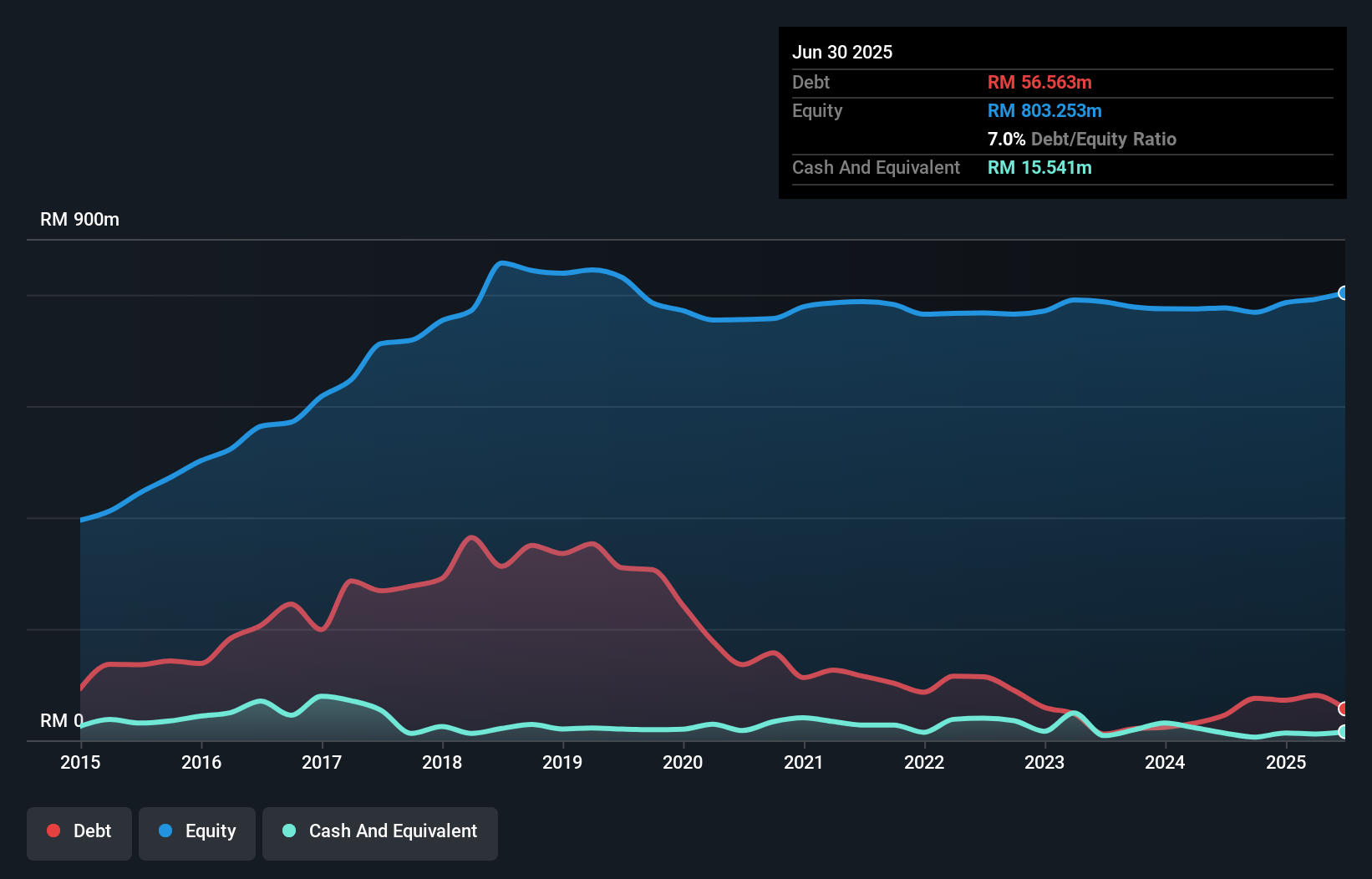Image resolution: width=1372 pixels, height=879 pixels.
Task: Click the RM 15.541m cash value
Action: (x=1039, y=168)
